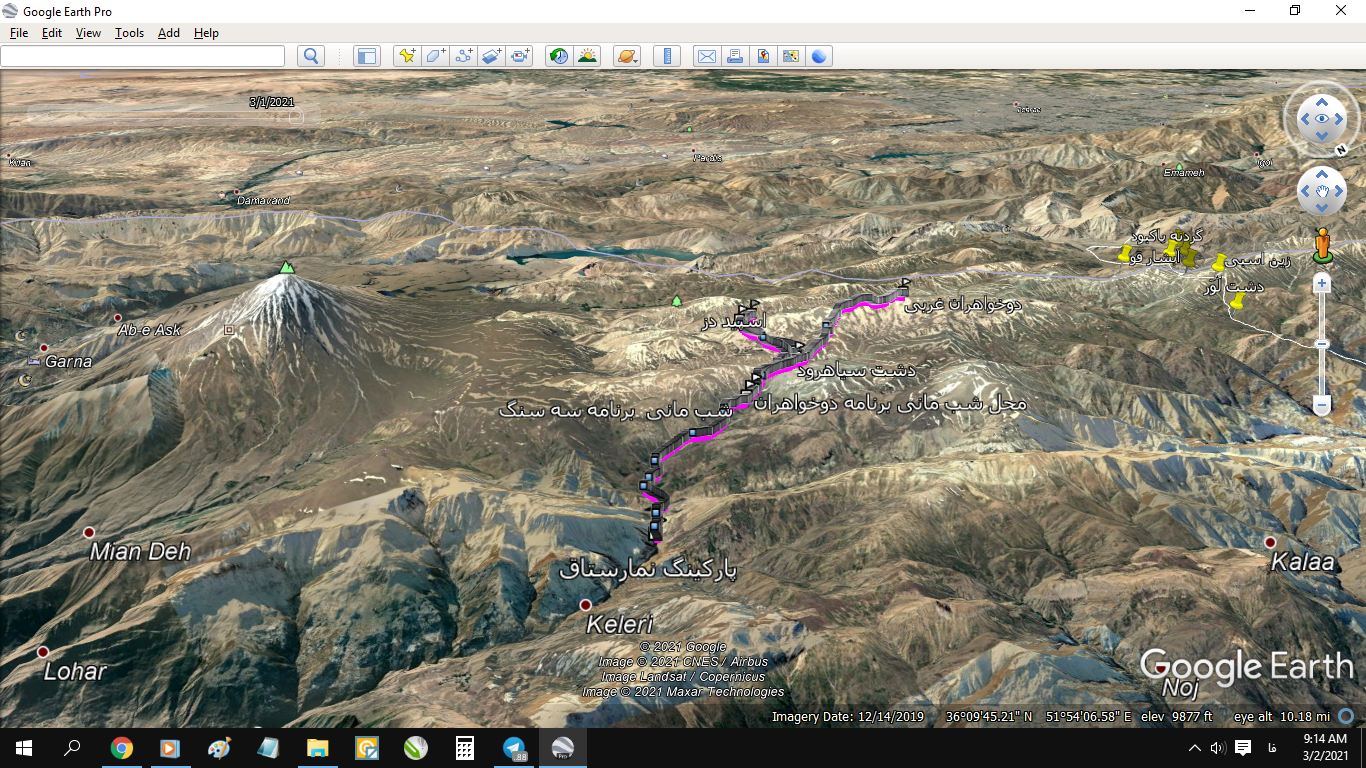Click in the search input field
Viewport: 1366px width, 768px height.
pos(142,56)
